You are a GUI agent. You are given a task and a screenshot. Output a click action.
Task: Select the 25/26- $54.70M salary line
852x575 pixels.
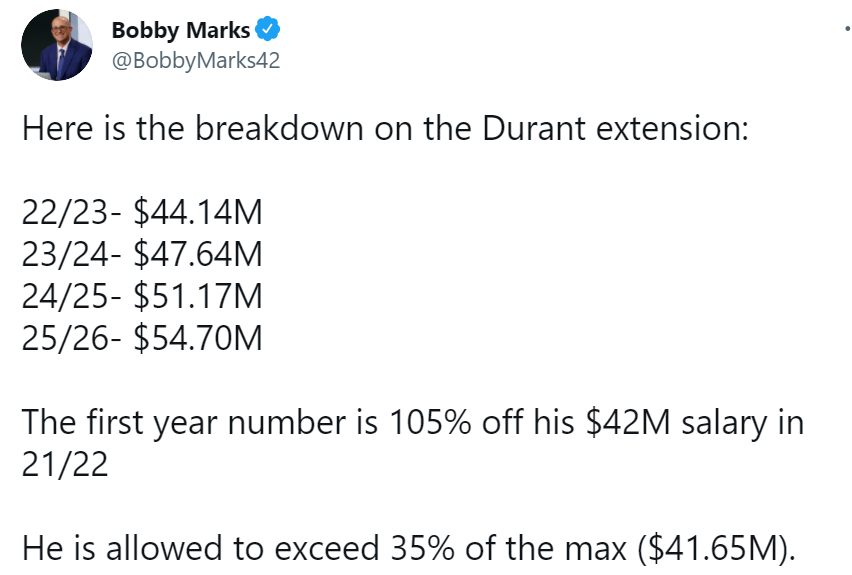(142, 338)
